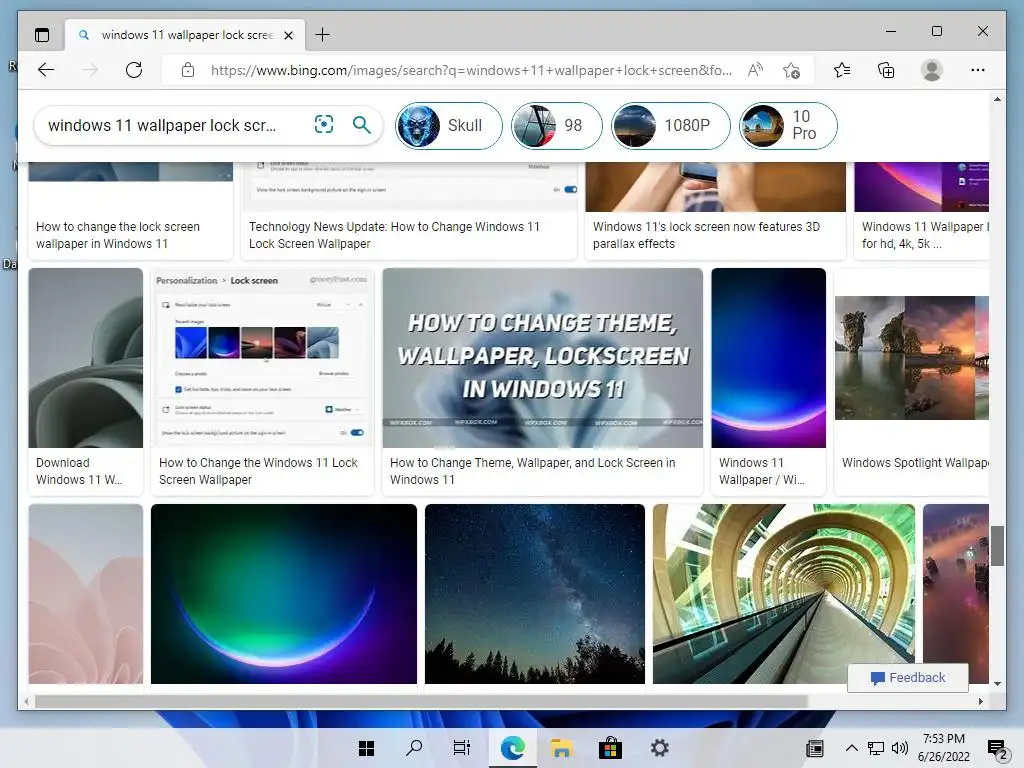Select the 10 Pro suggestion chip
This screenshot has width=1024, height=768.
788,125
